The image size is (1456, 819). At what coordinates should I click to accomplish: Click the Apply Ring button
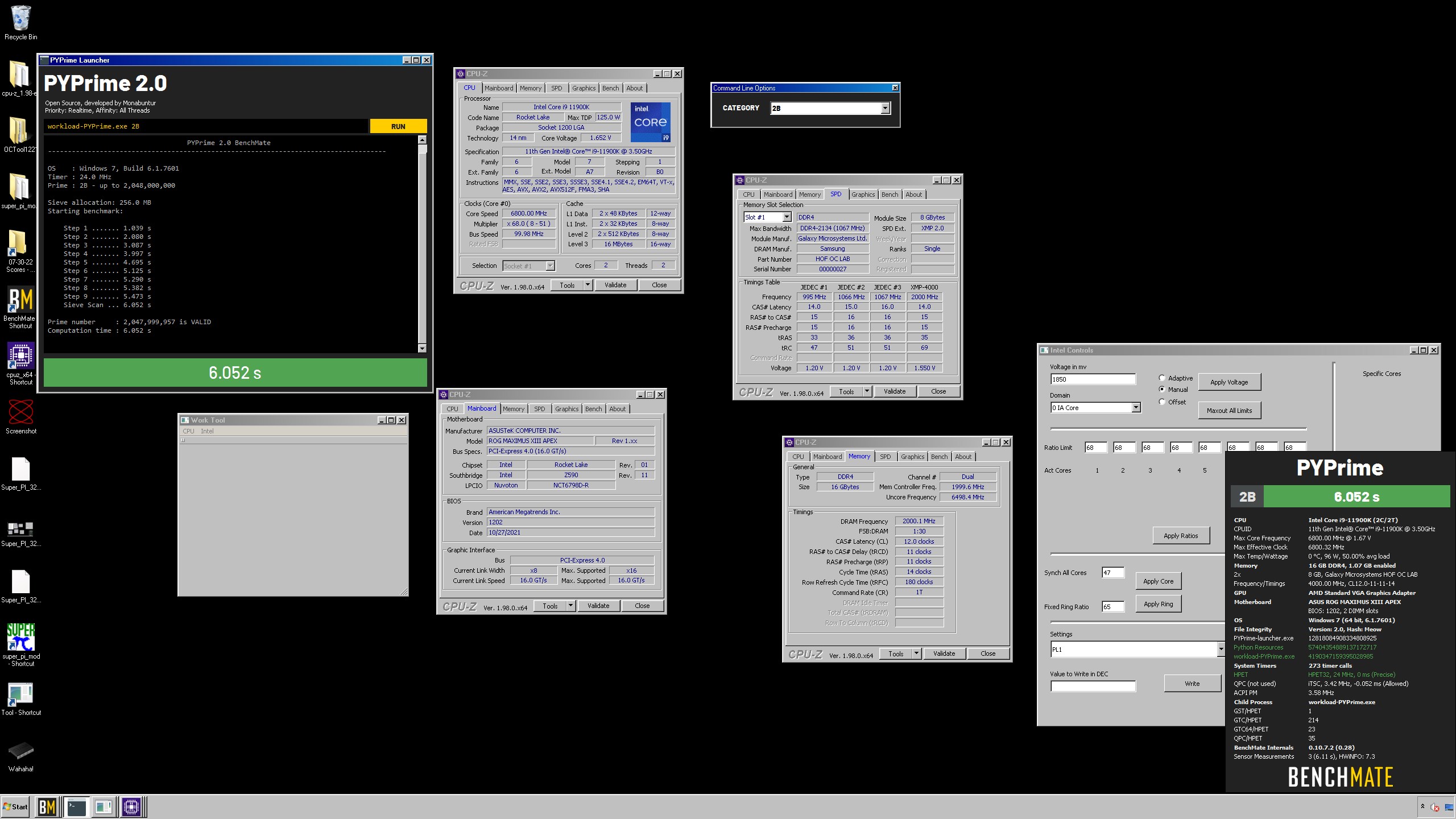point(1158,604)
